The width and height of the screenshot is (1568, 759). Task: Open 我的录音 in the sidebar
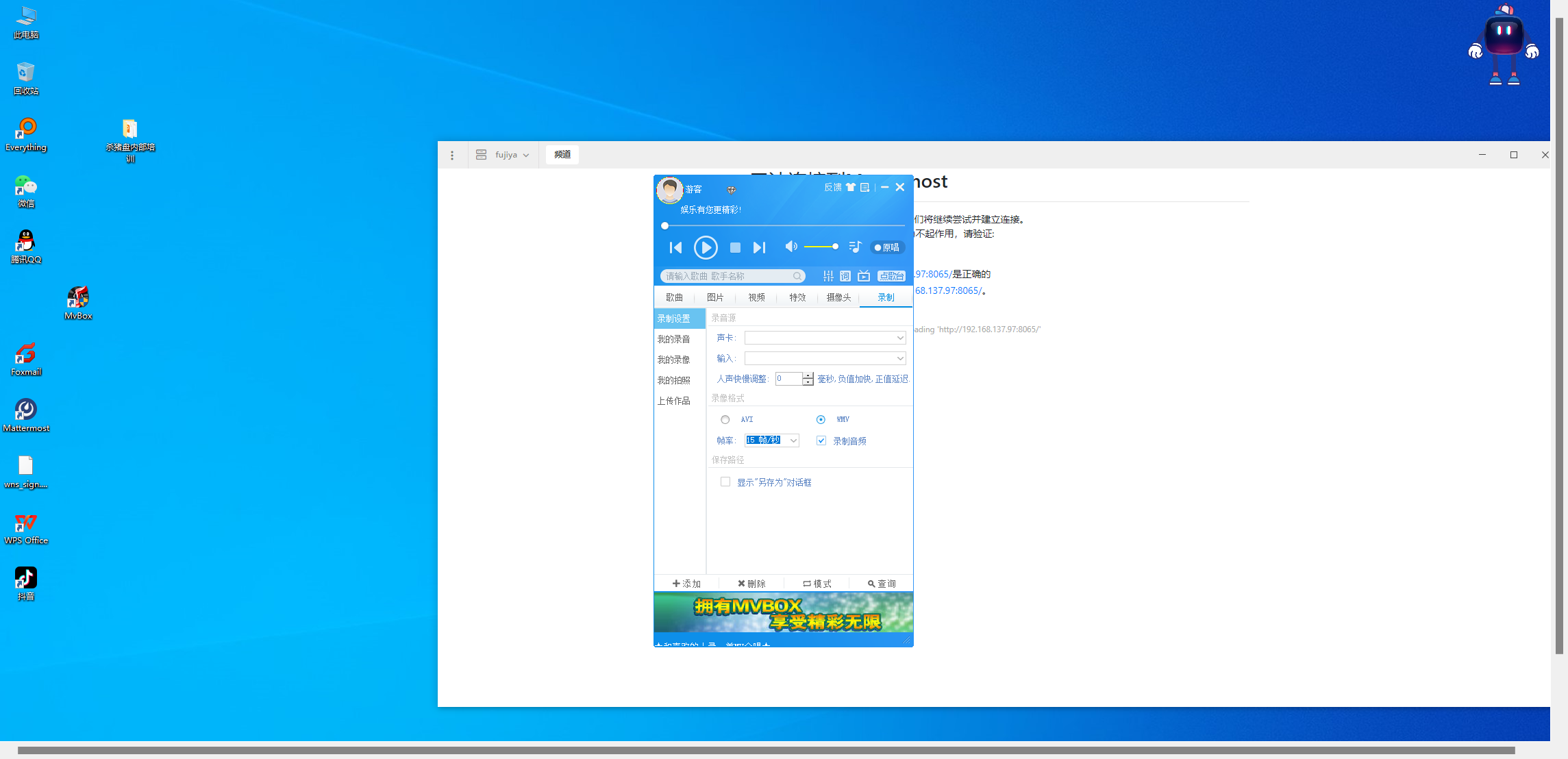674,339
